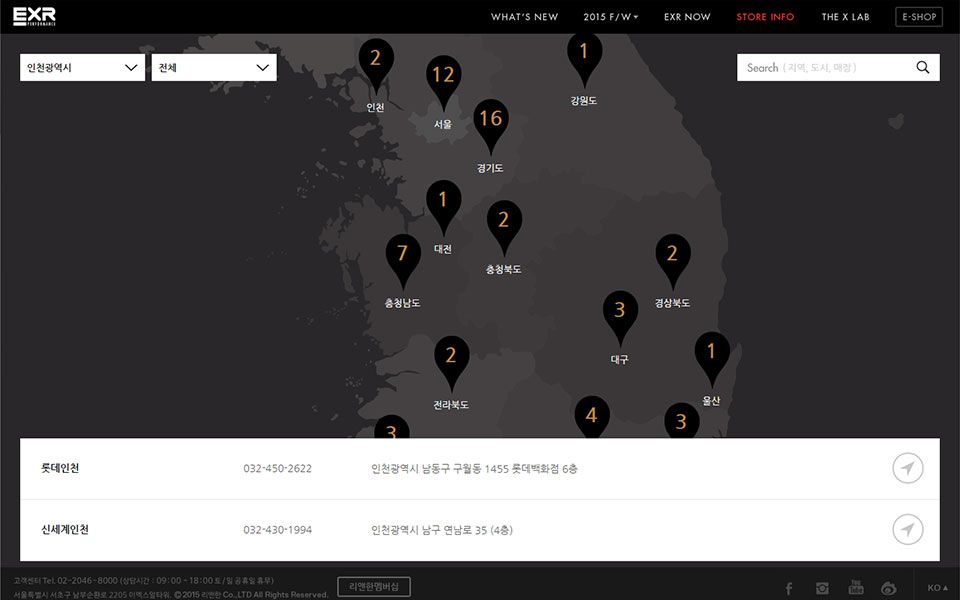Screen dimensions: 960x600
Task: Click the EXR logo in the header
Action: (34, 16)
